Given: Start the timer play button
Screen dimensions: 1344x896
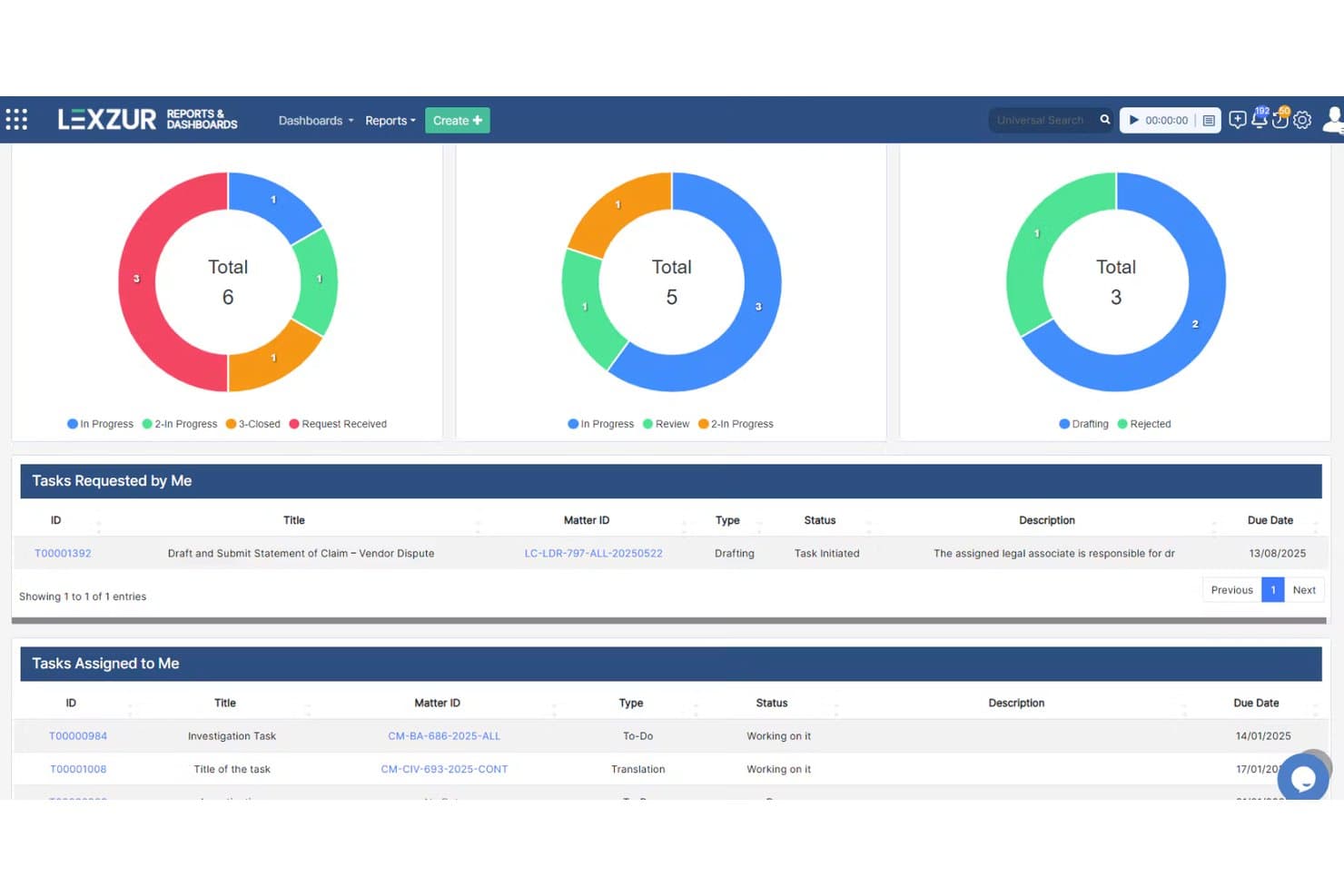Looking at the screenshot, I should 1133,120.
